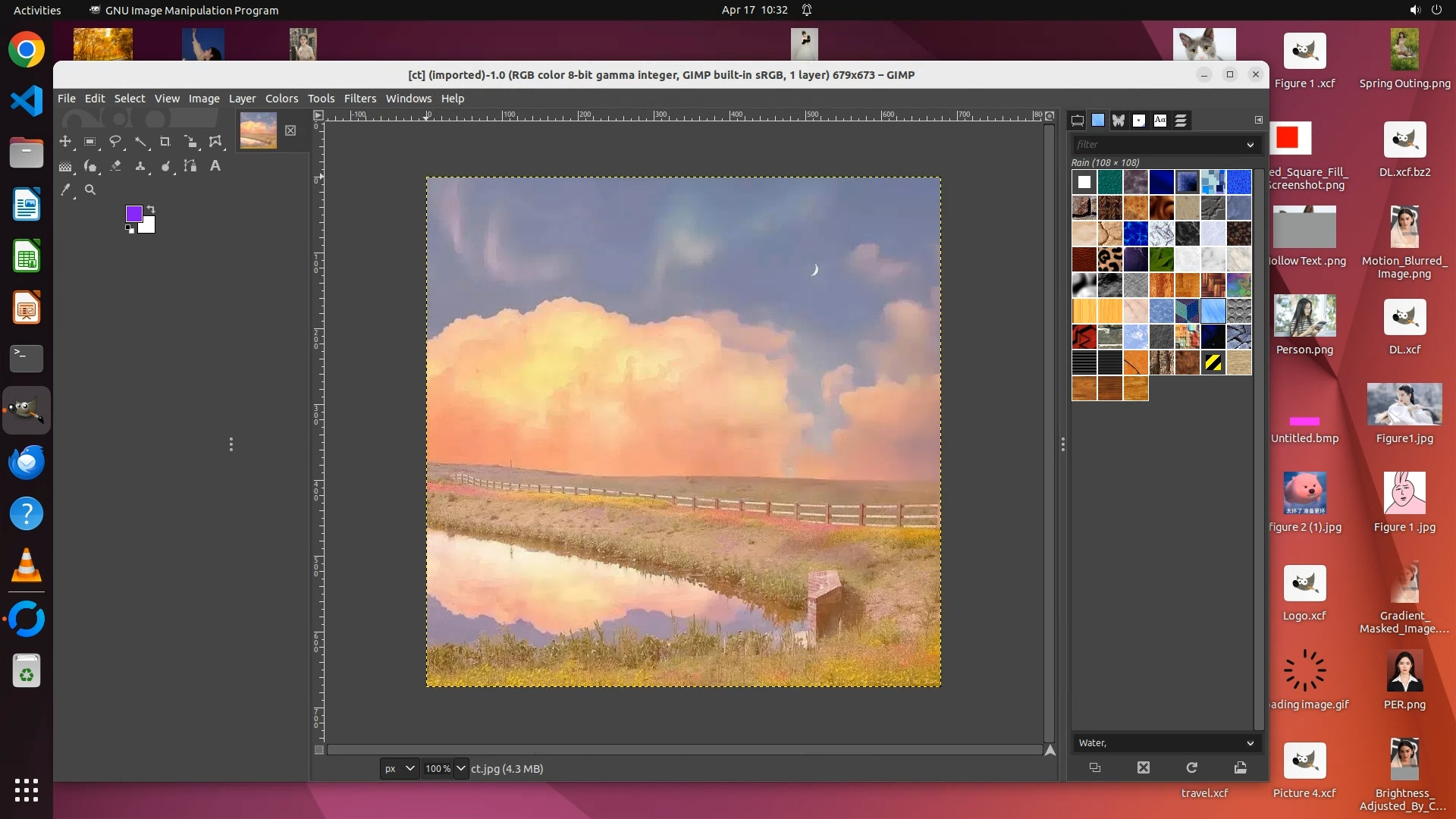Select the Color Picker eyedropper tool
1456x819 pixels.
tap(66, 190)
